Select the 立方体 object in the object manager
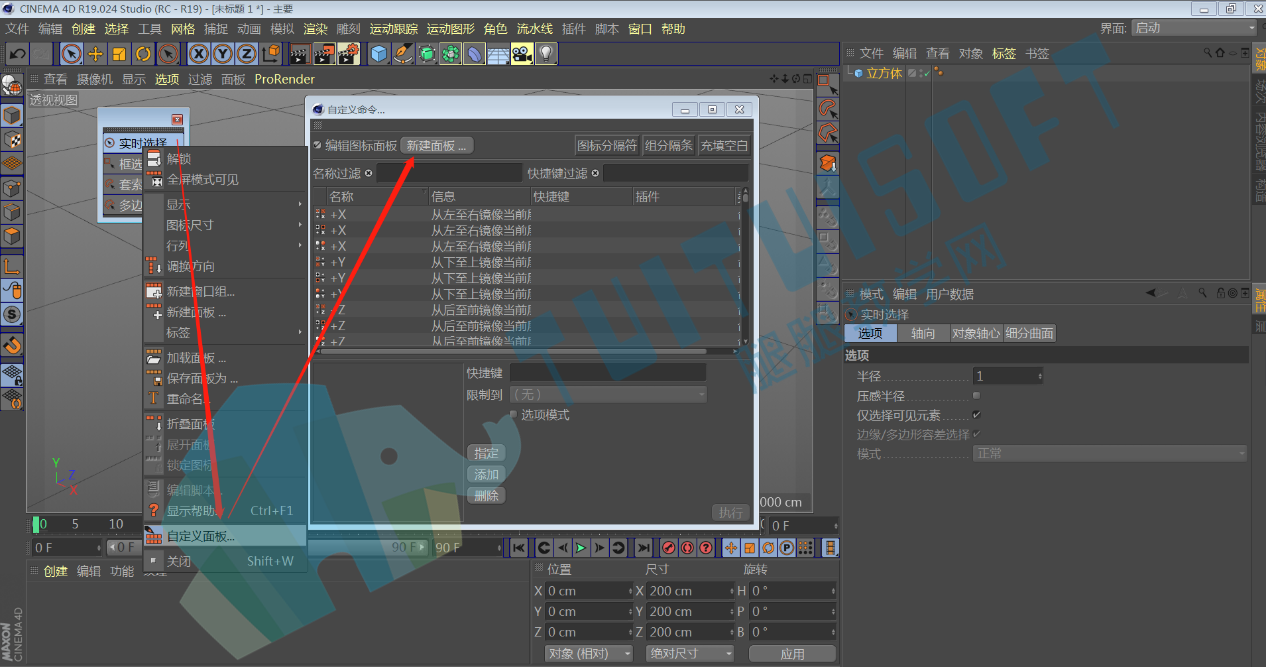The width and height of the screenshot is (1266, 667). point(884,73)
